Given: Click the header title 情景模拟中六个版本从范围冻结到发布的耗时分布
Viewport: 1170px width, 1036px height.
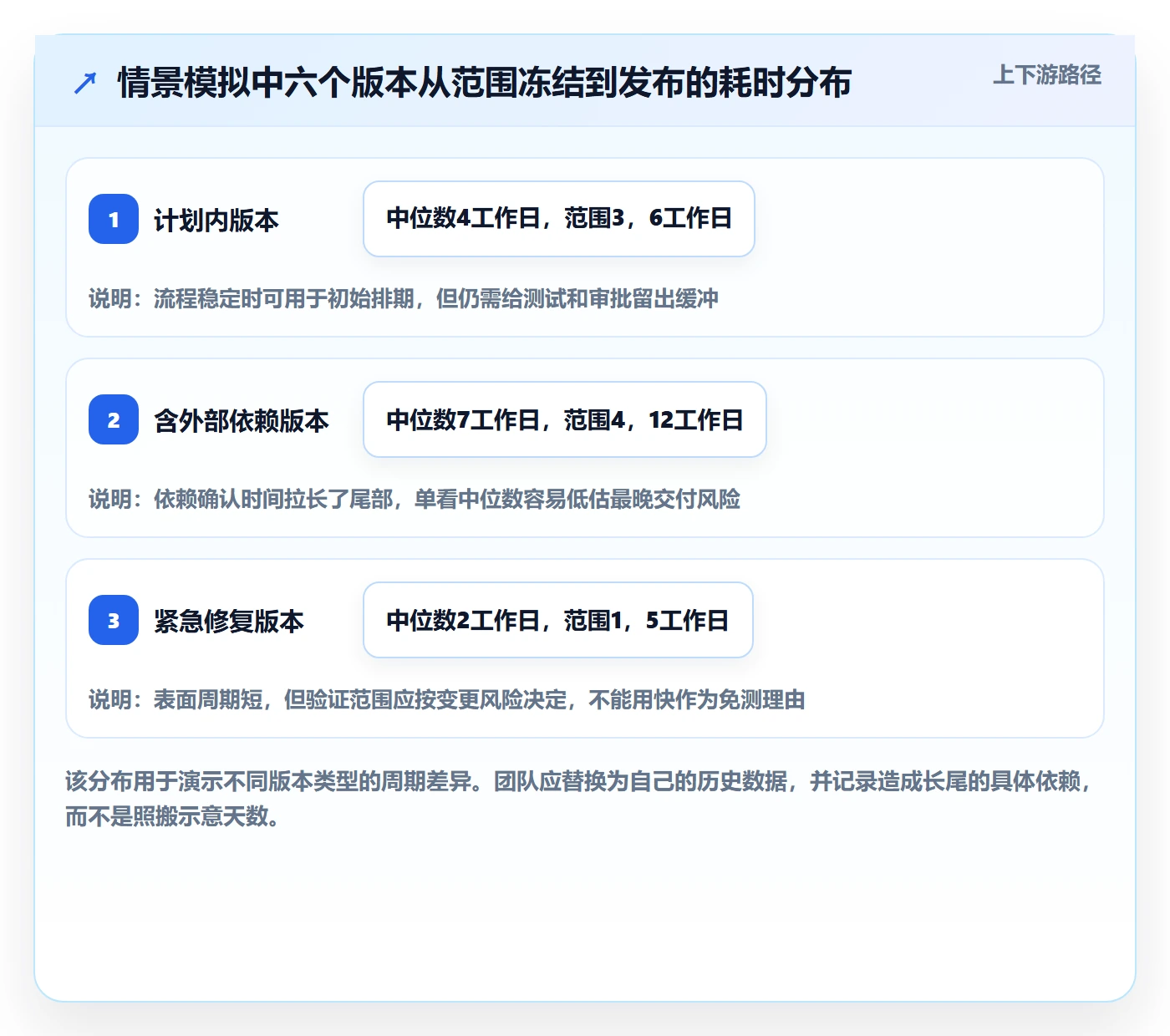Looking at the screenshot, I should tap(485, 83).
